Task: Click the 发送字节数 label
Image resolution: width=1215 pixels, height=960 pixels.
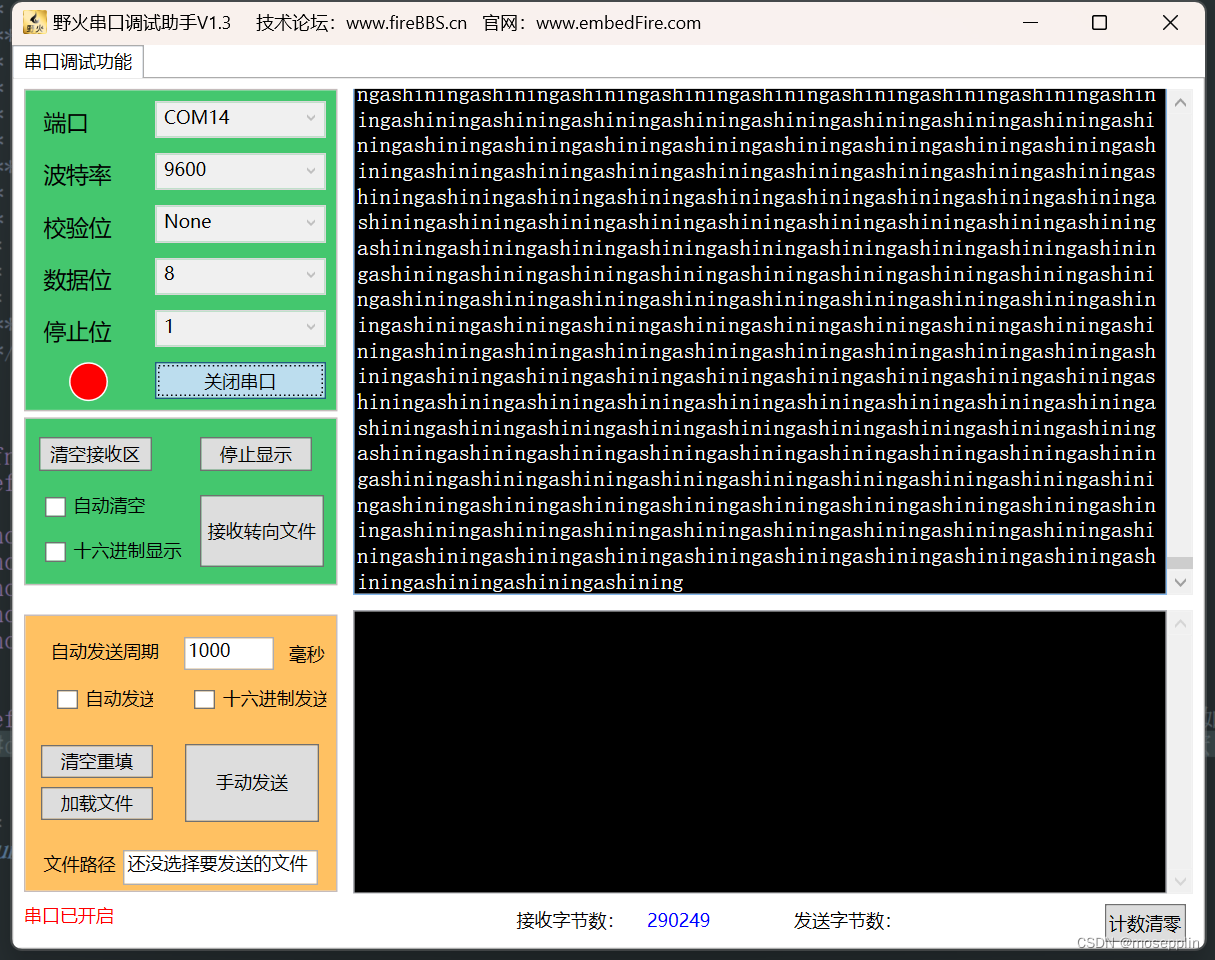Action: click(843, 921)
